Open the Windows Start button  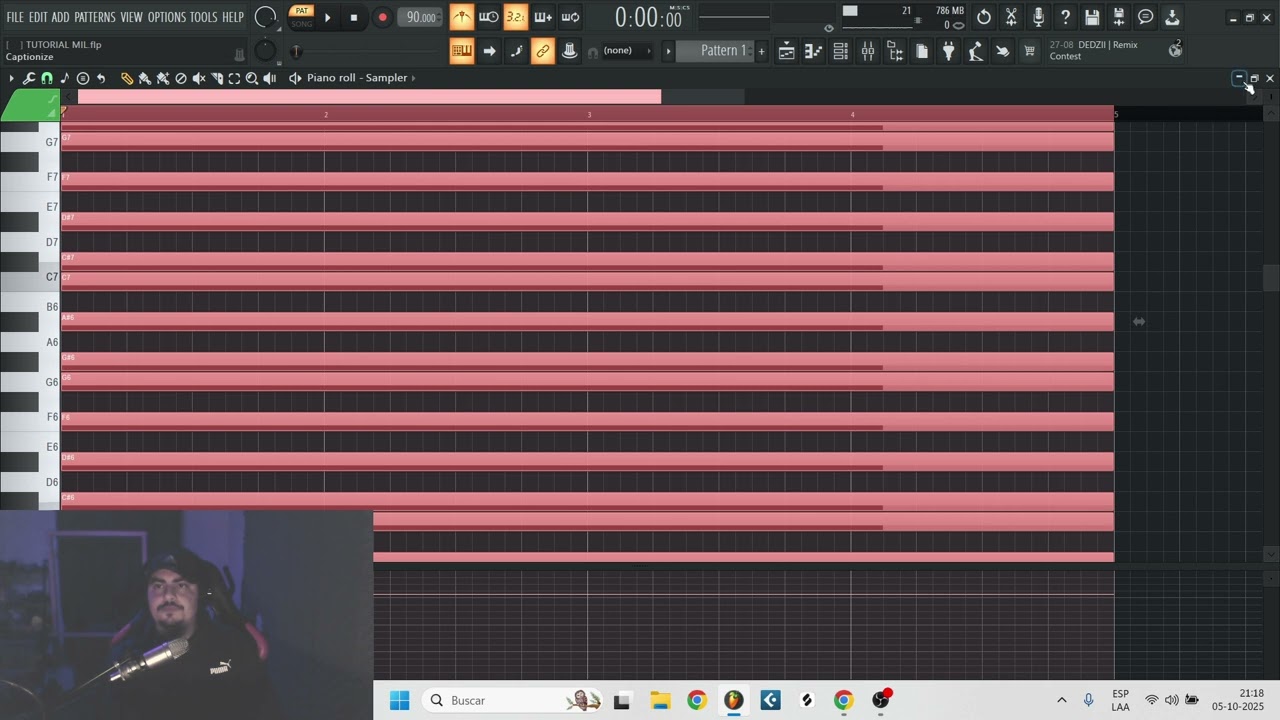(x=399, y=700)
